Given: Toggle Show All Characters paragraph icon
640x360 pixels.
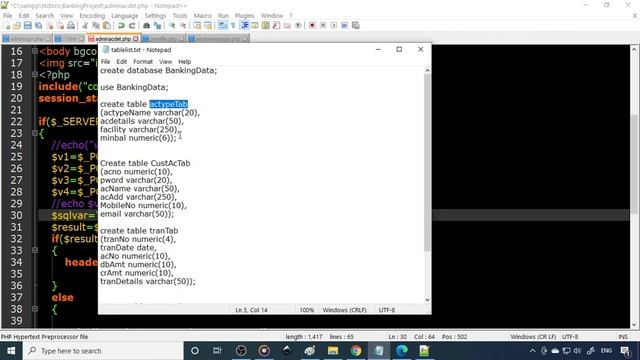Looking at the screenshot, I should tap(233, 25).
